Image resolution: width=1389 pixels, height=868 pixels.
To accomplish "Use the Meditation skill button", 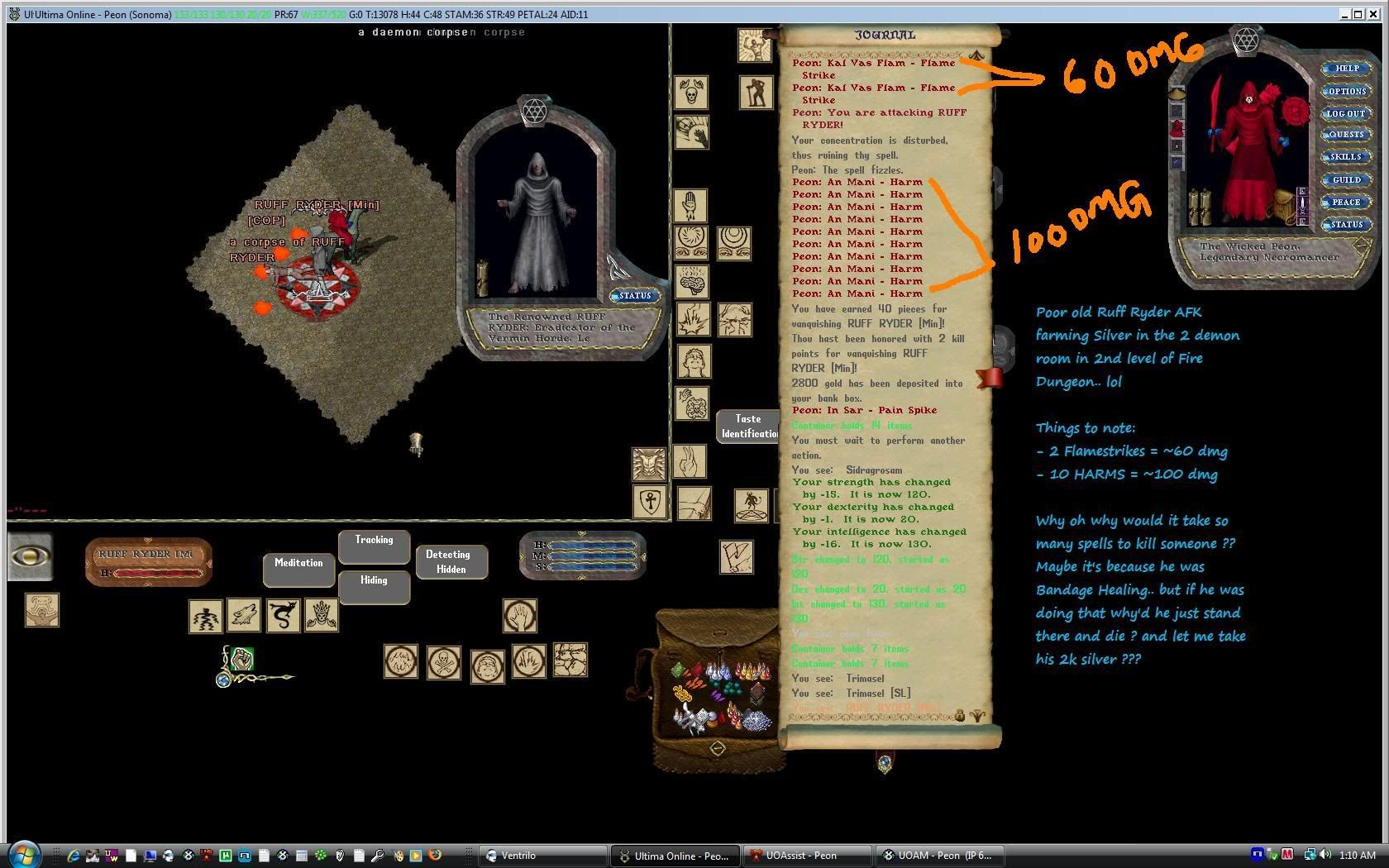I will (x=298, y=569).
